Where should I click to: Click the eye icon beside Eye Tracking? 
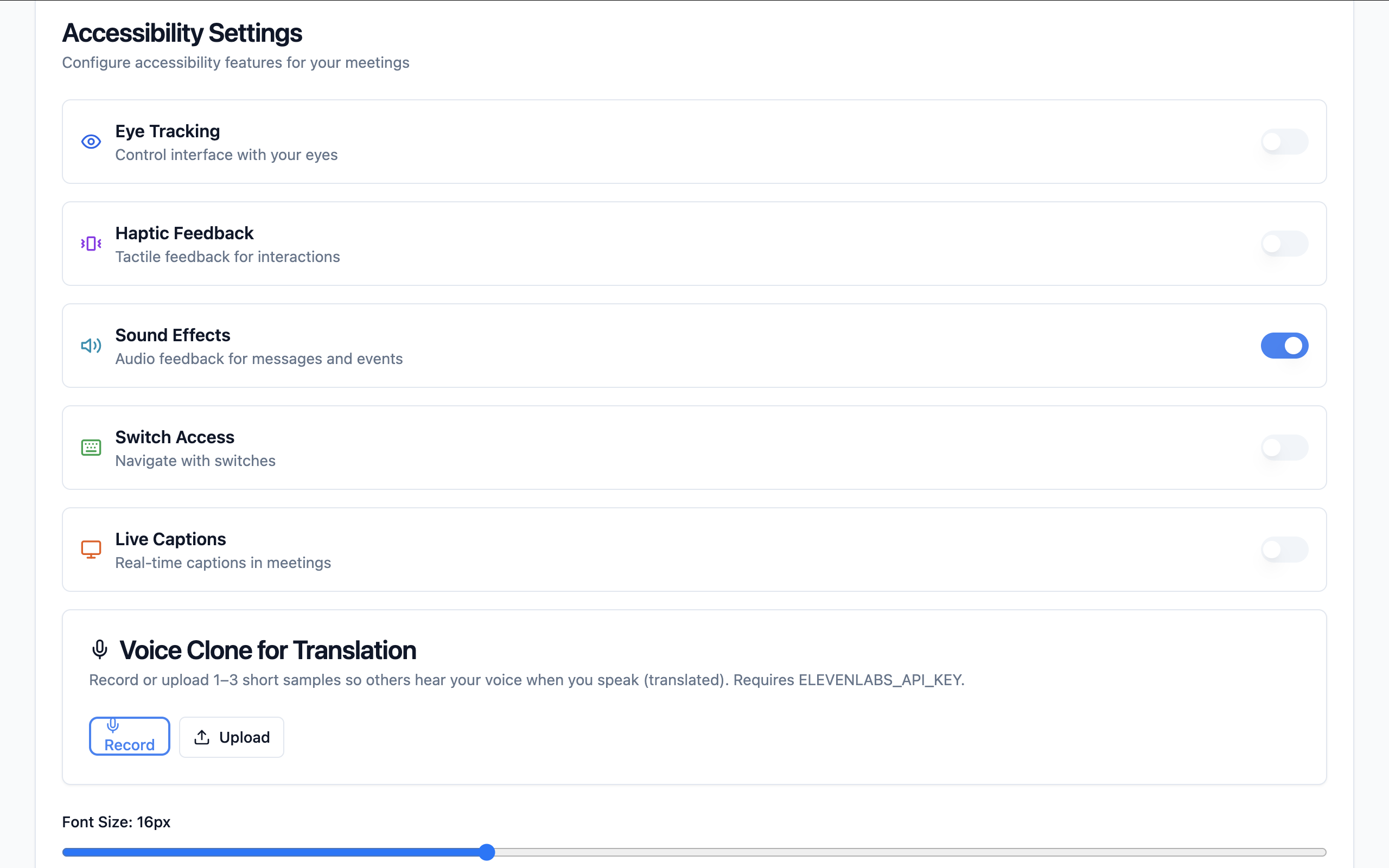click(91, 142)
